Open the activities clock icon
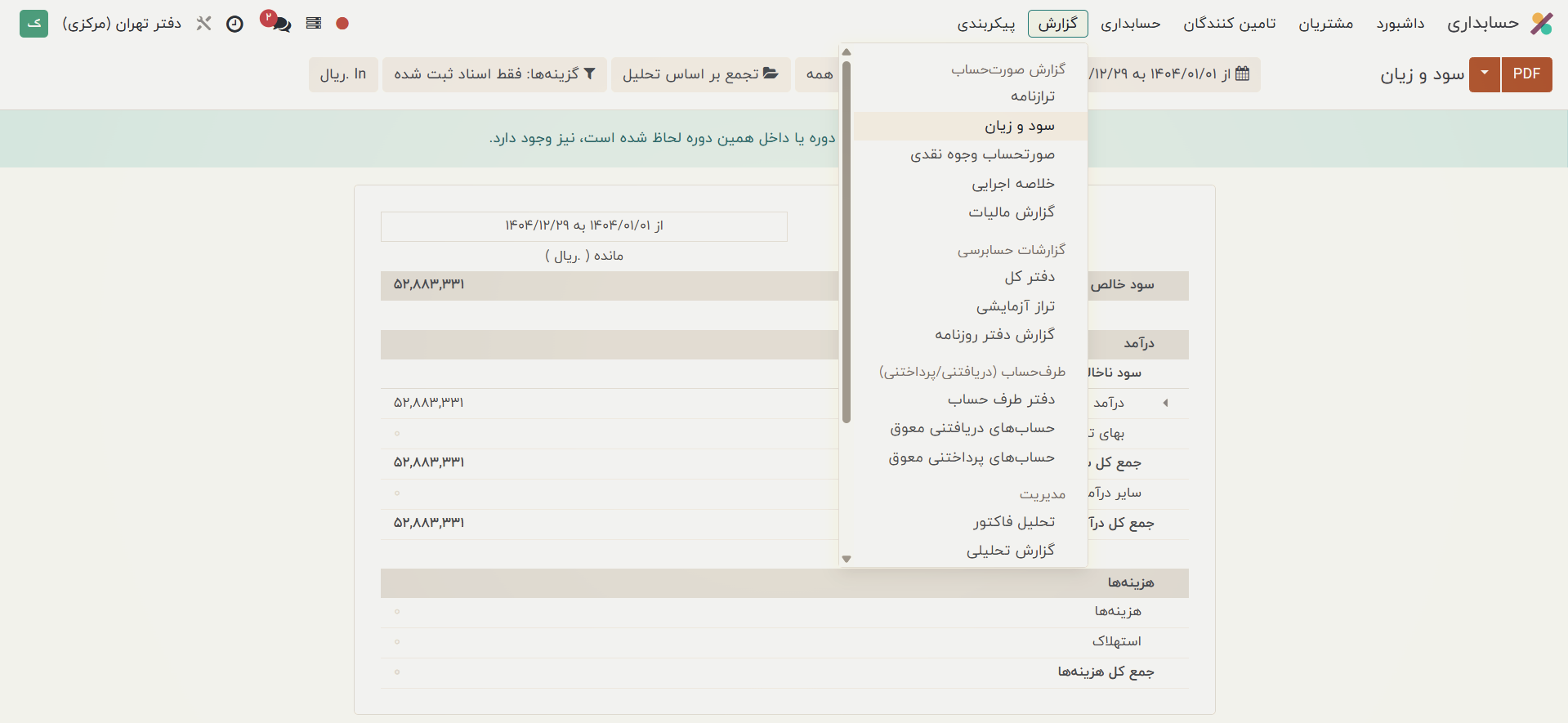Image resolution: width=1568 pixels, height=723 pixels. [235, 24]
